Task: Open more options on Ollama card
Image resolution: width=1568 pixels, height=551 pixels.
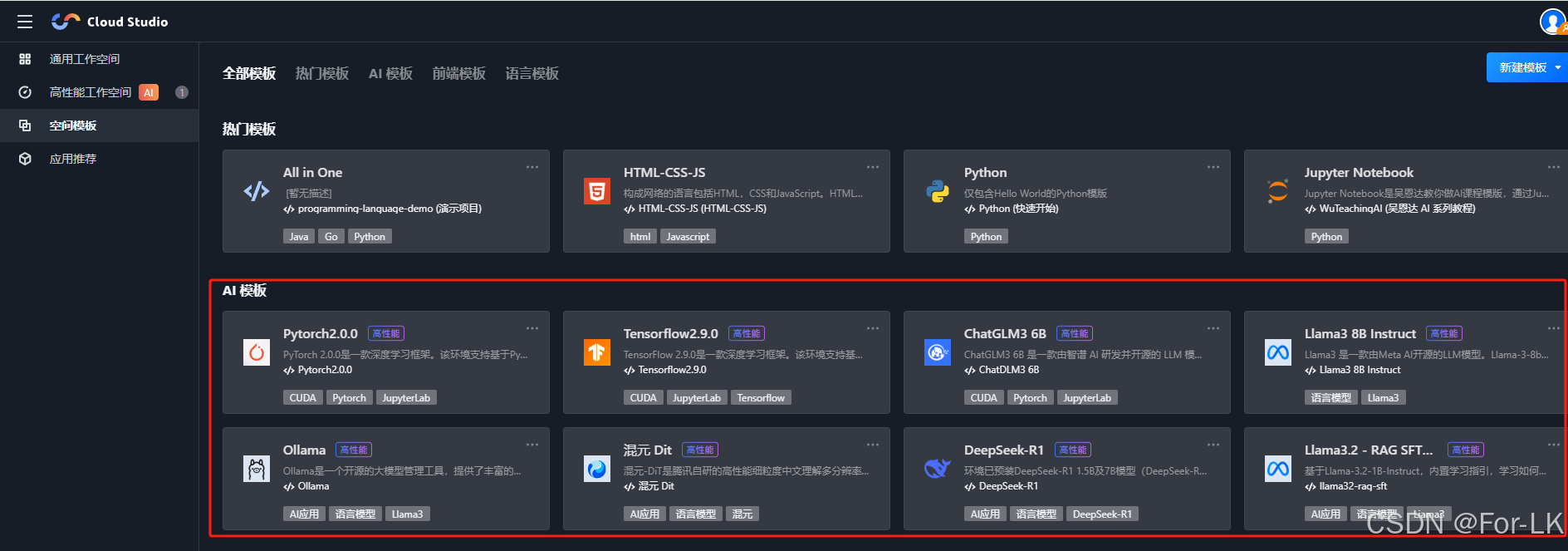Action: (x=532, y=445)
